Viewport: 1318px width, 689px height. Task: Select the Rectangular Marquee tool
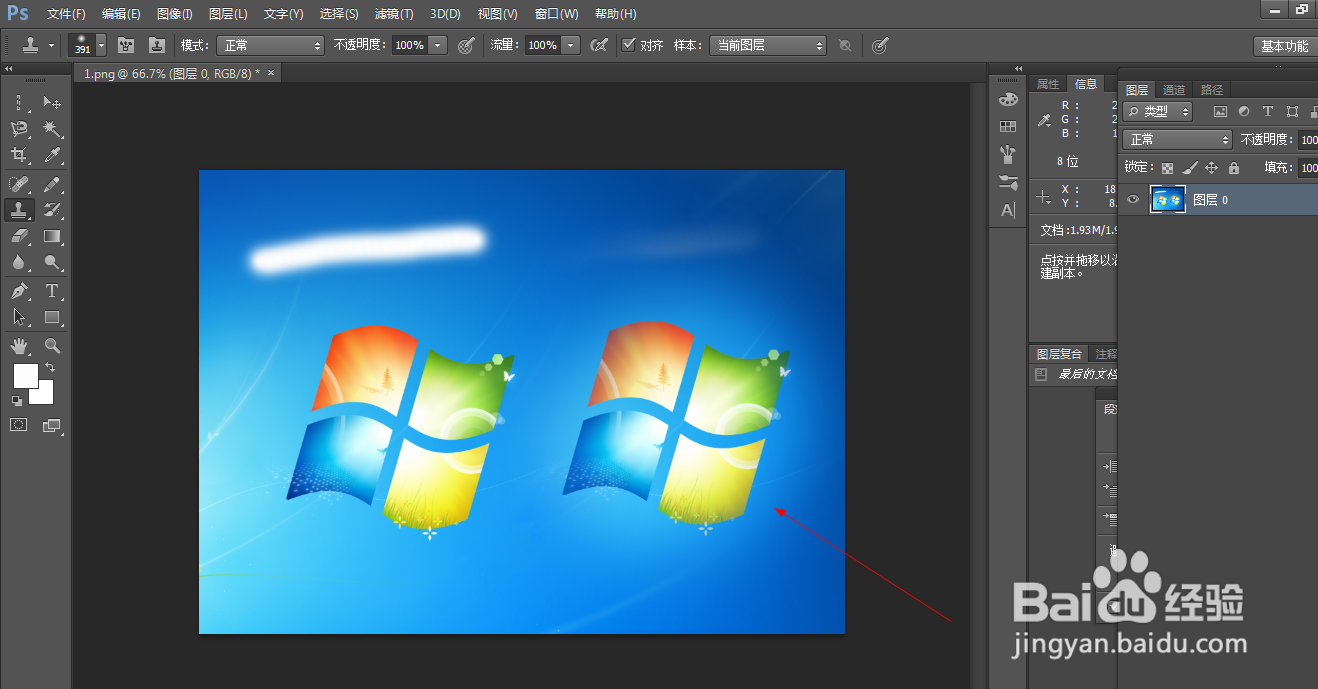click(x=20, y=102)
